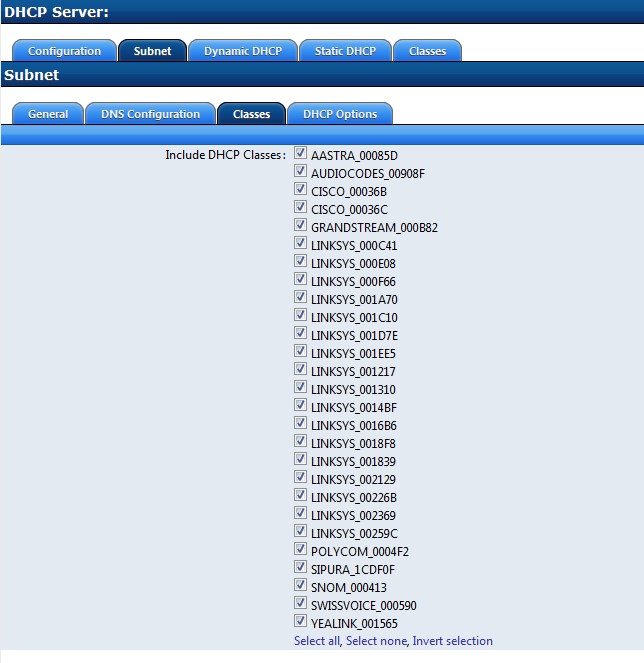
Task: Toggle the LINKSYS_0016B6 checkbox
Action: pos(300,423)
